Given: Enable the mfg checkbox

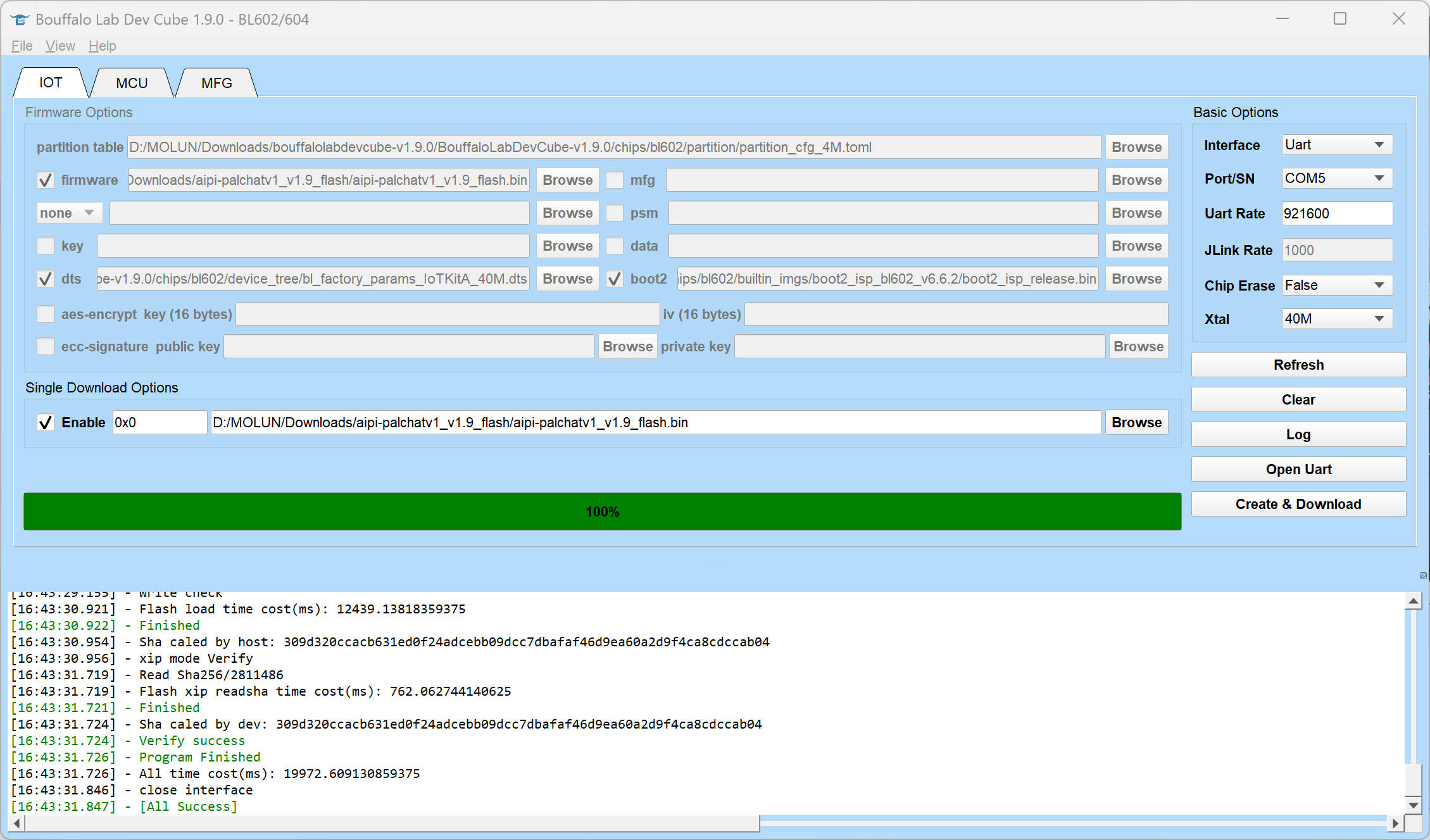Looking at the screenshot, I should point(615,180).
